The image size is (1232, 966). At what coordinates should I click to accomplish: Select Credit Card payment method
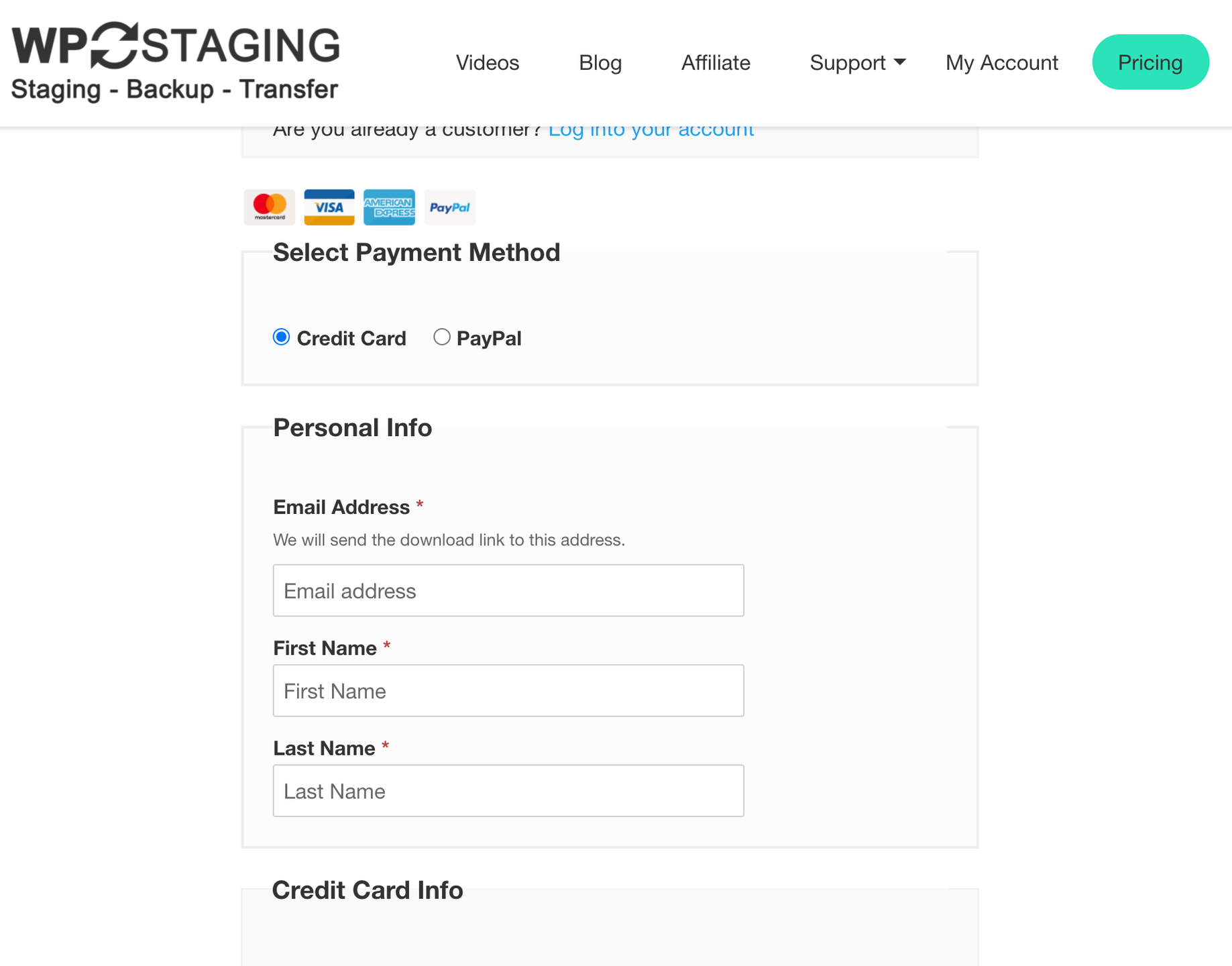click(x=282, y=337)
